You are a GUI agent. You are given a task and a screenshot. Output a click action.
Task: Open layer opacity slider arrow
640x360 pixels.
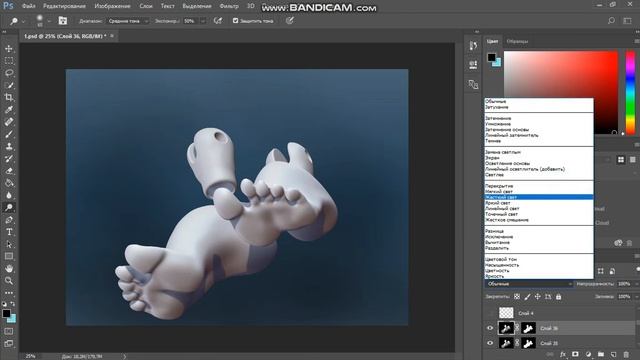click(x=636, y=284)
